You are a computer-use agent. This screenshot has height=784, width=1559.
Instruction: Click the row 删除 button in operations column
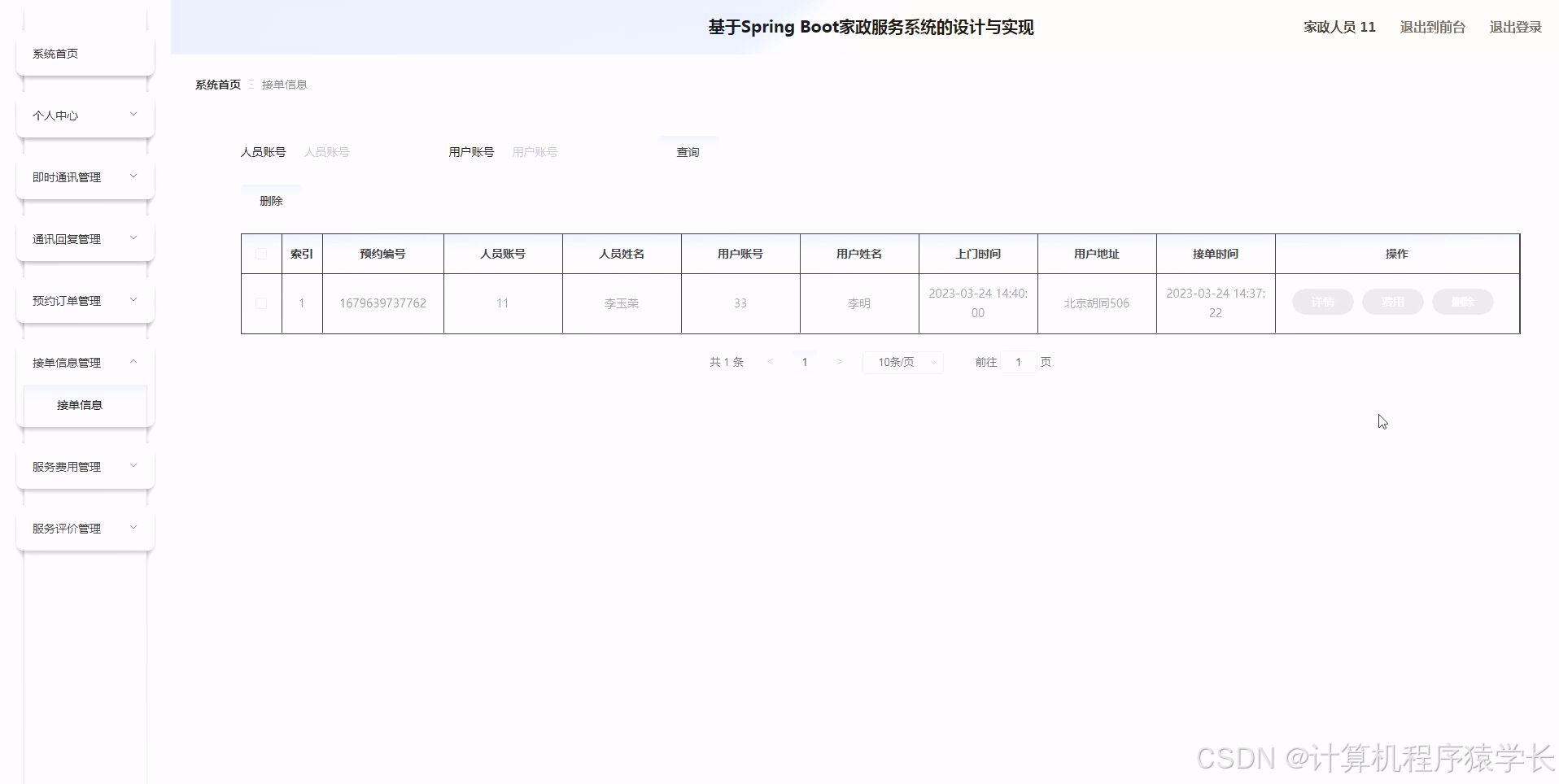click(1462, 302)
